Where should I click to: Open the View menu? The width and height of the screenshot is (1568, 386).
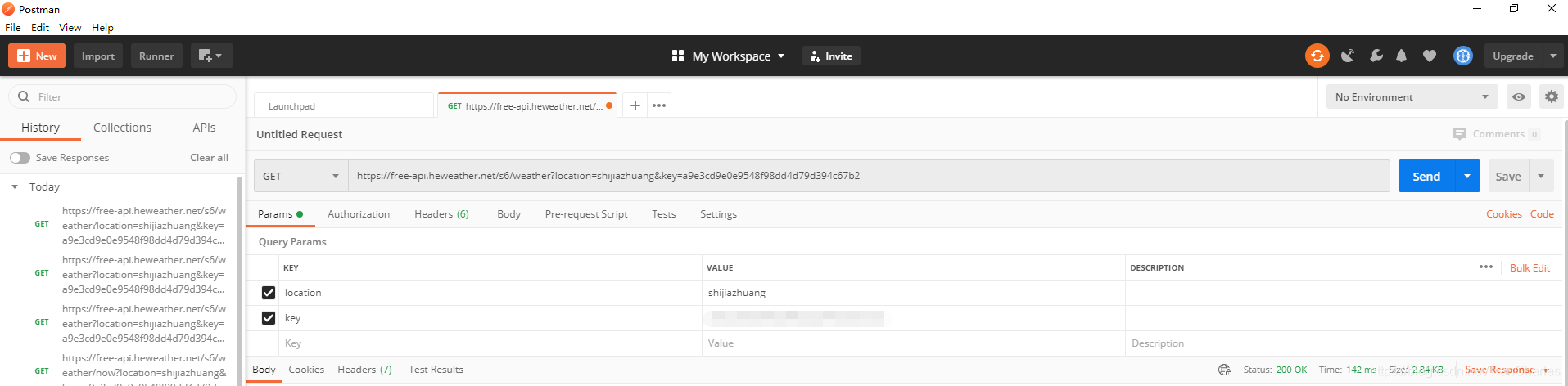click(70, 27)
